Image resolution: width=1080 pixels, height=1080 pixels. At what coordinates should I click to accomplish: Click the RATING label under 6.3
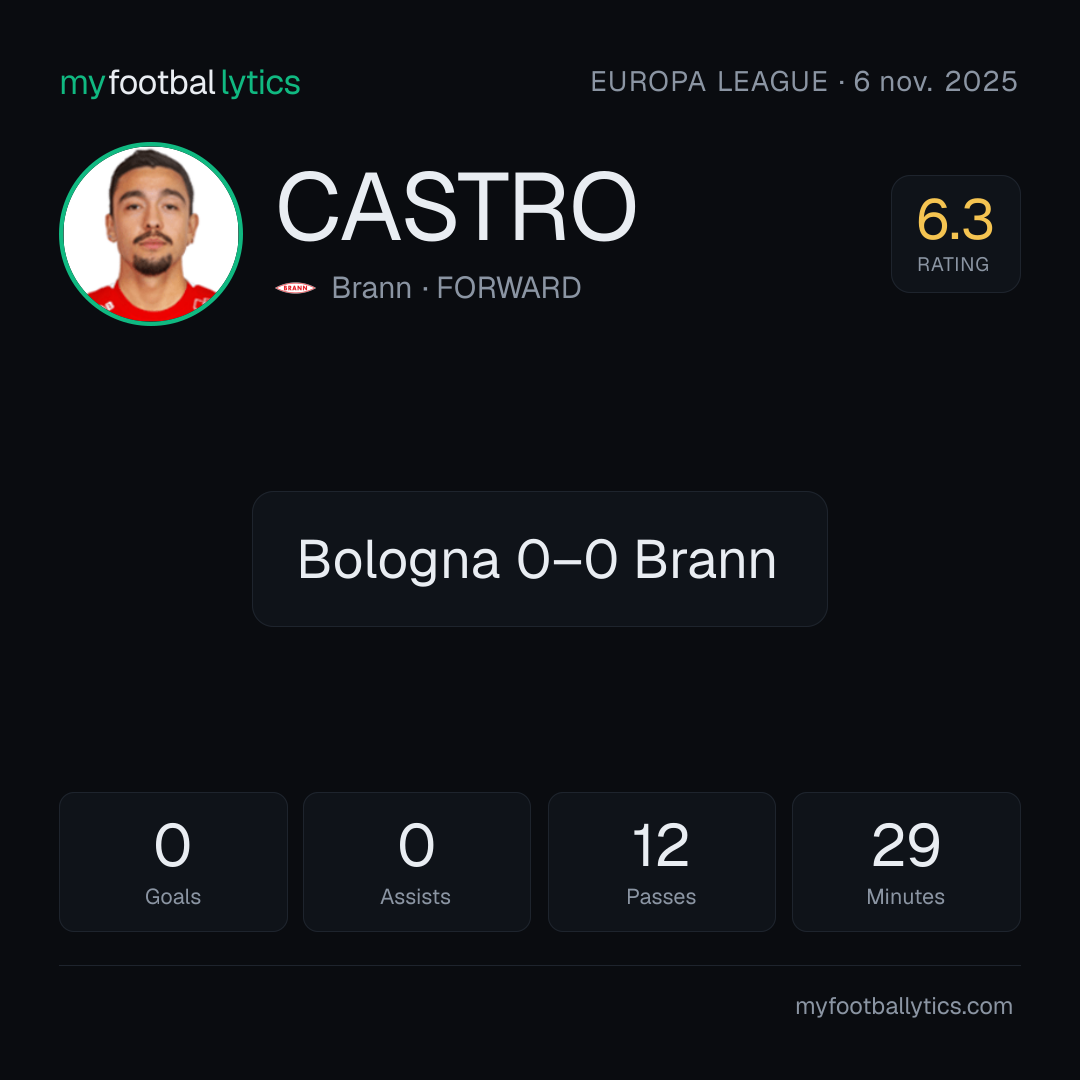pyautogui.click(x=953, y=264)
